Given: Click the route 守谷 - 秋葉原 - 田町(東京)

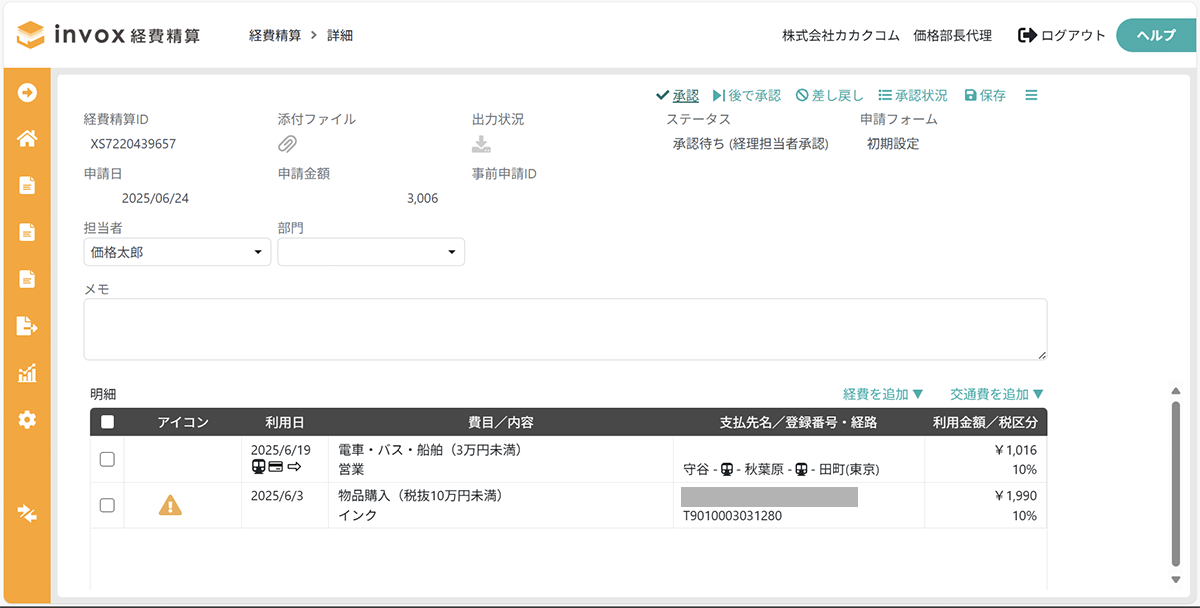Looking at the screenshot, I should pos(781,469).
